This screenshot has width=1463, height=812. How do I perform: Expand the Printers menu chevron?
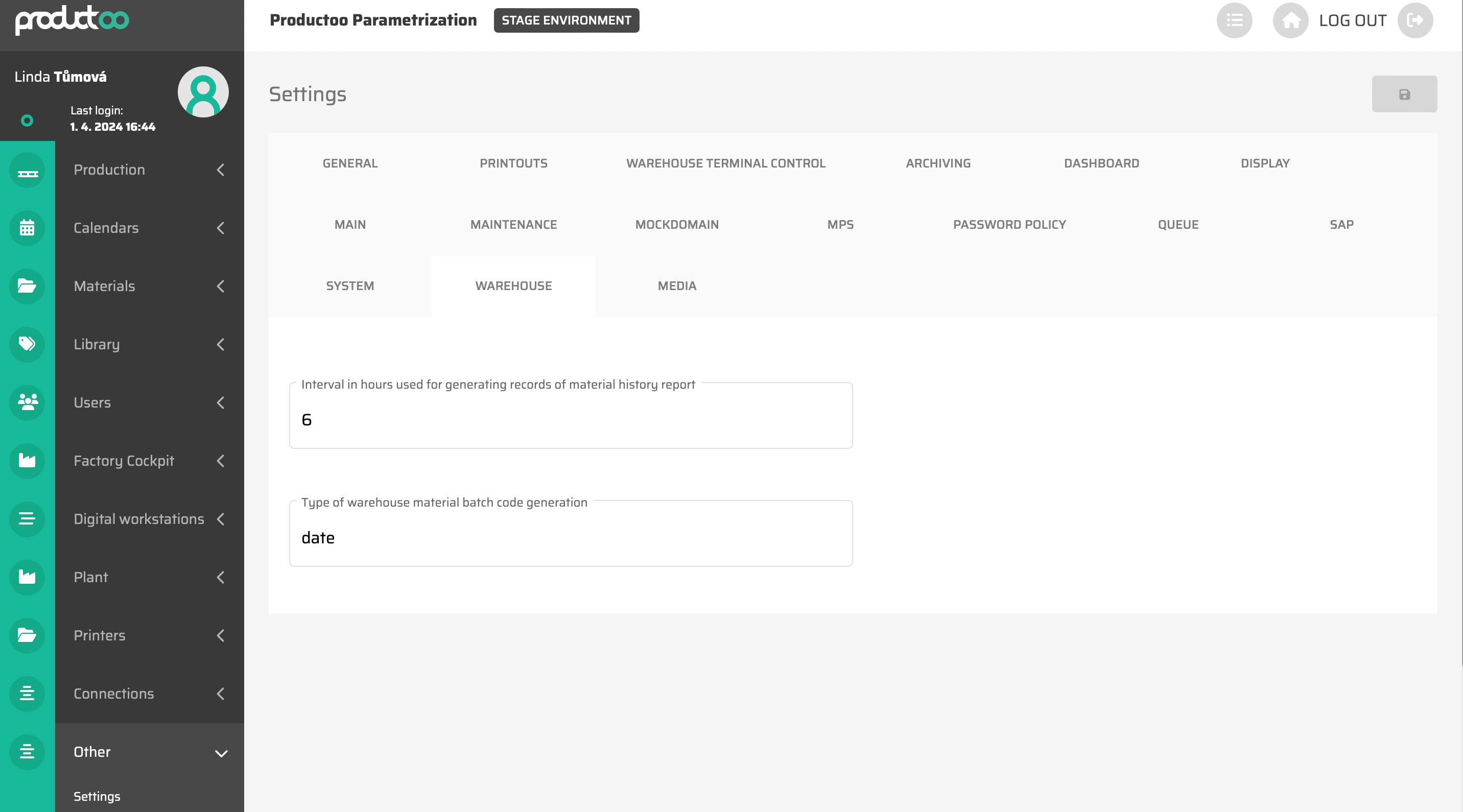(221, 635)
